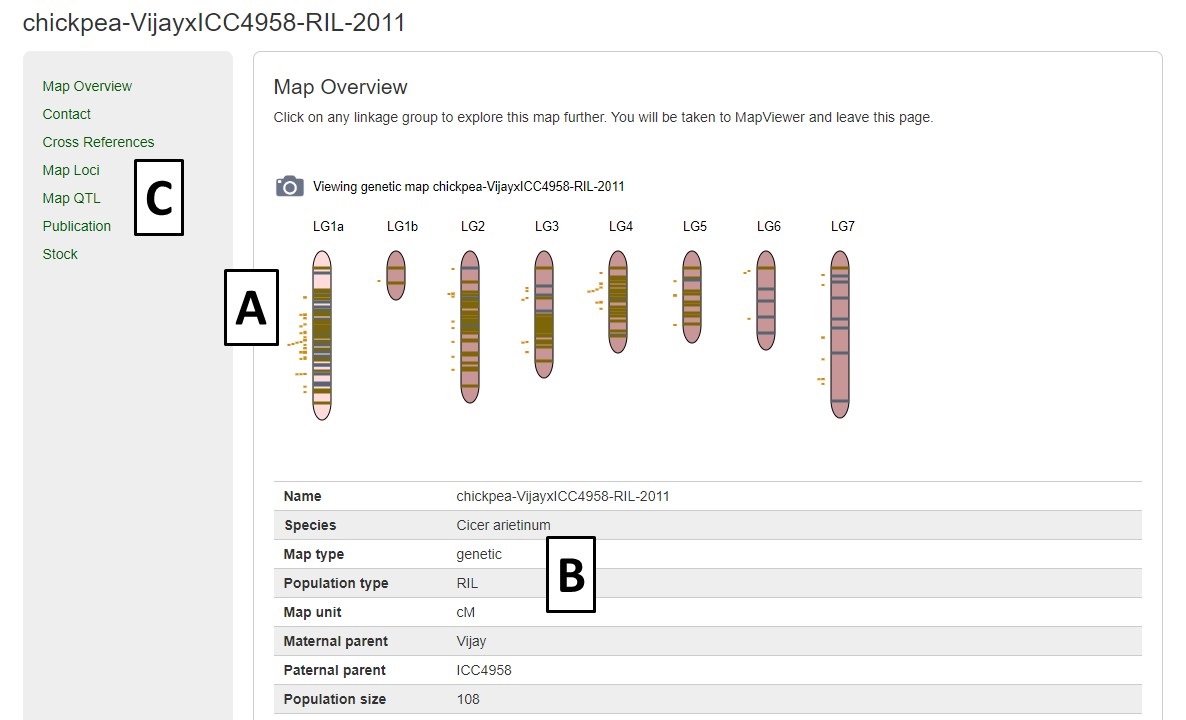The height and width of the screenshot is (720, 1186).
Task: Open linkage group LG3 chromosome
Action: pyautogui.click(x=544, y=314)
